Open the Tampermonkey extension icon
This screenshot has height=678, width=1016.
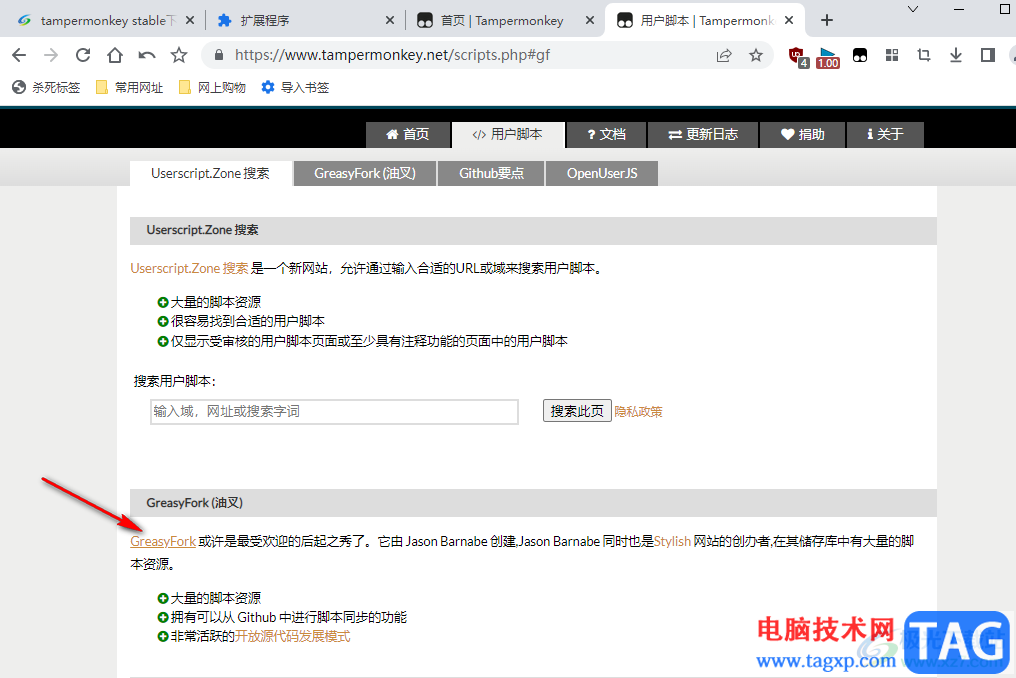click(860, 55)
